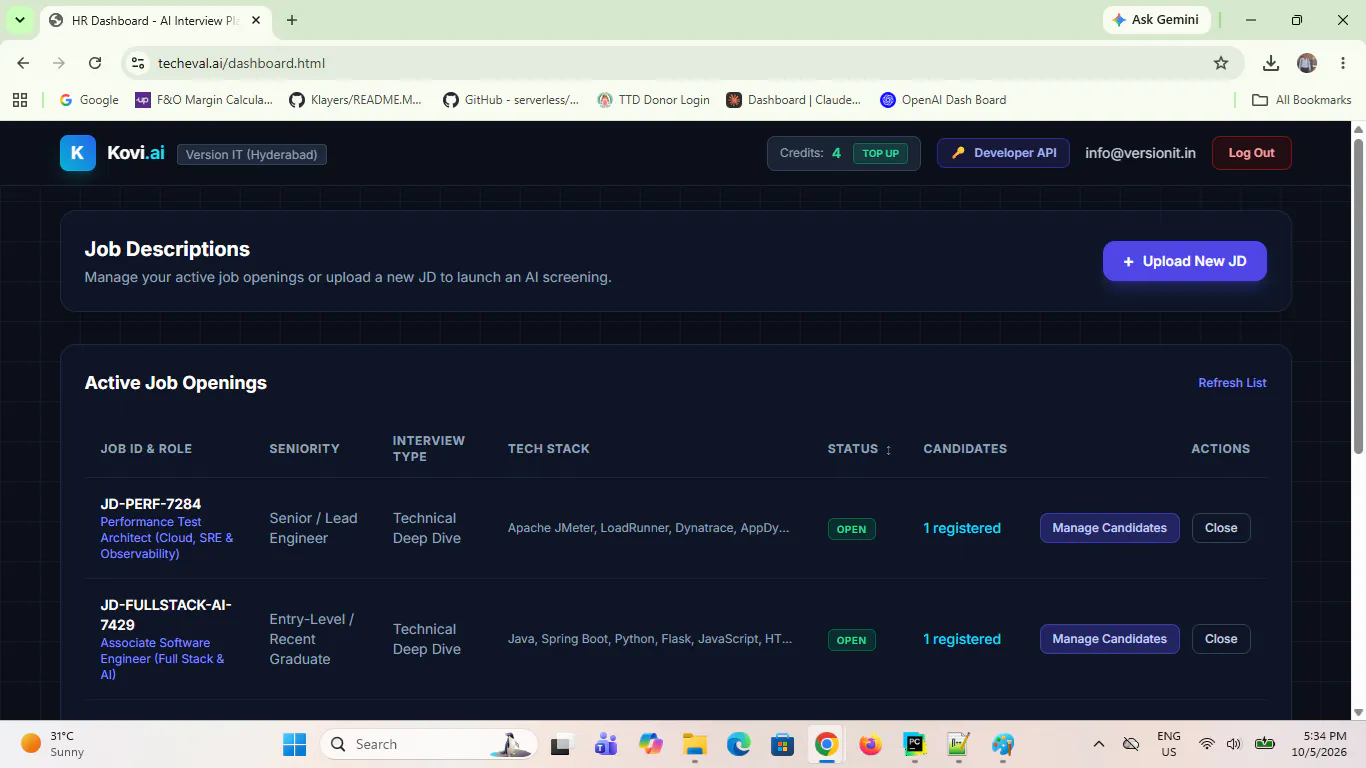This screenshot has width=1366, height=768.
Task: Upload a new JD
Action: click(x=1184, y=261)
